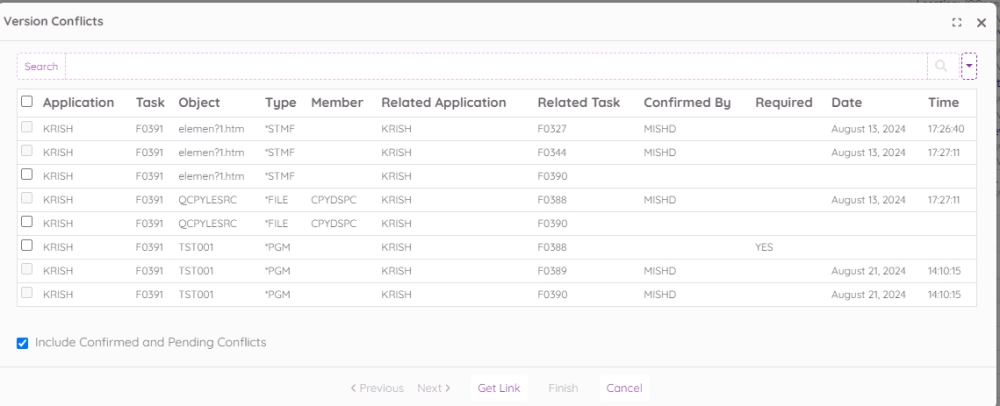
Task: Click in the Search input field
Action: pos(495,66)
